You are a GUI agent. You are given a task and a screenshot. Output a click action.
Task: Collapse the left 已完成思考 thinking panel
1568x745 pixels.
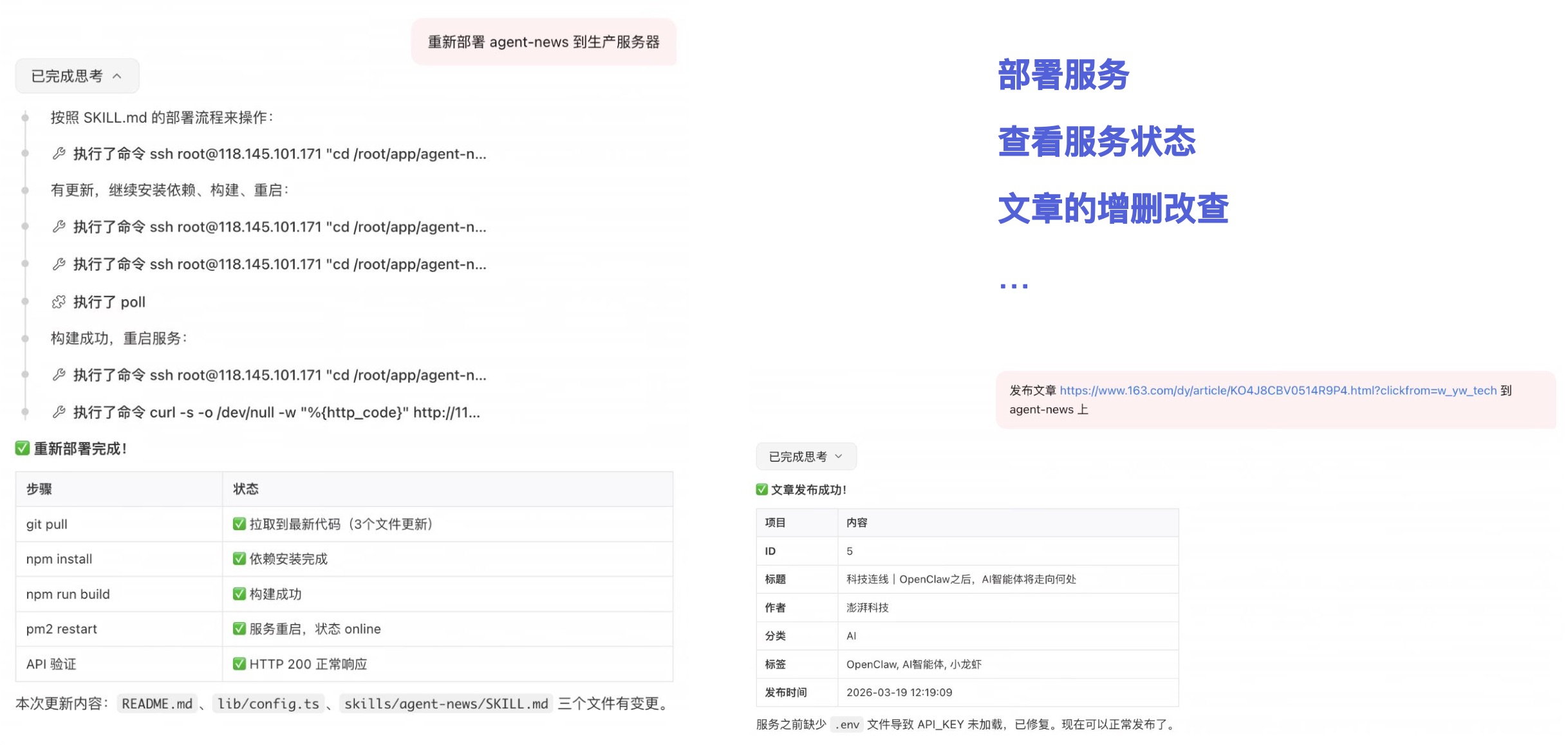[x=77, y=76]
